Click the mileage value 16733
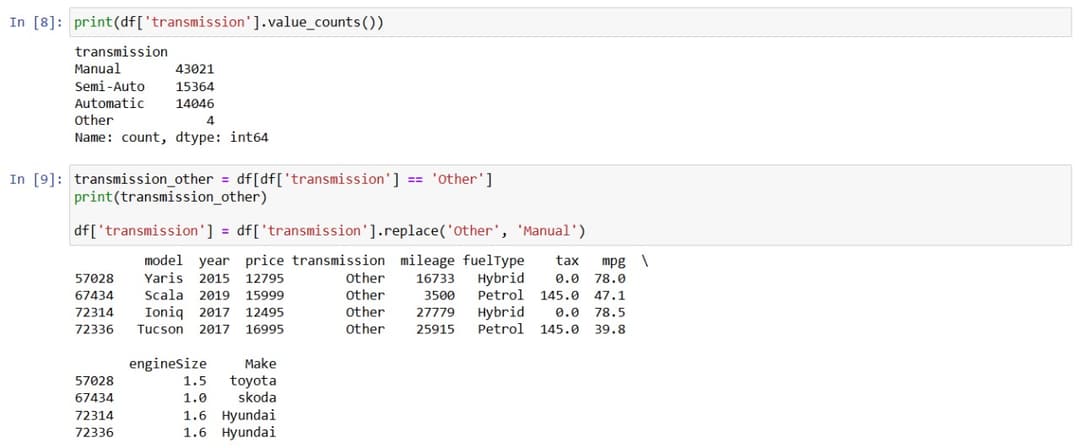This screenshot has width=1080, height=448. [x=435, y=278]
